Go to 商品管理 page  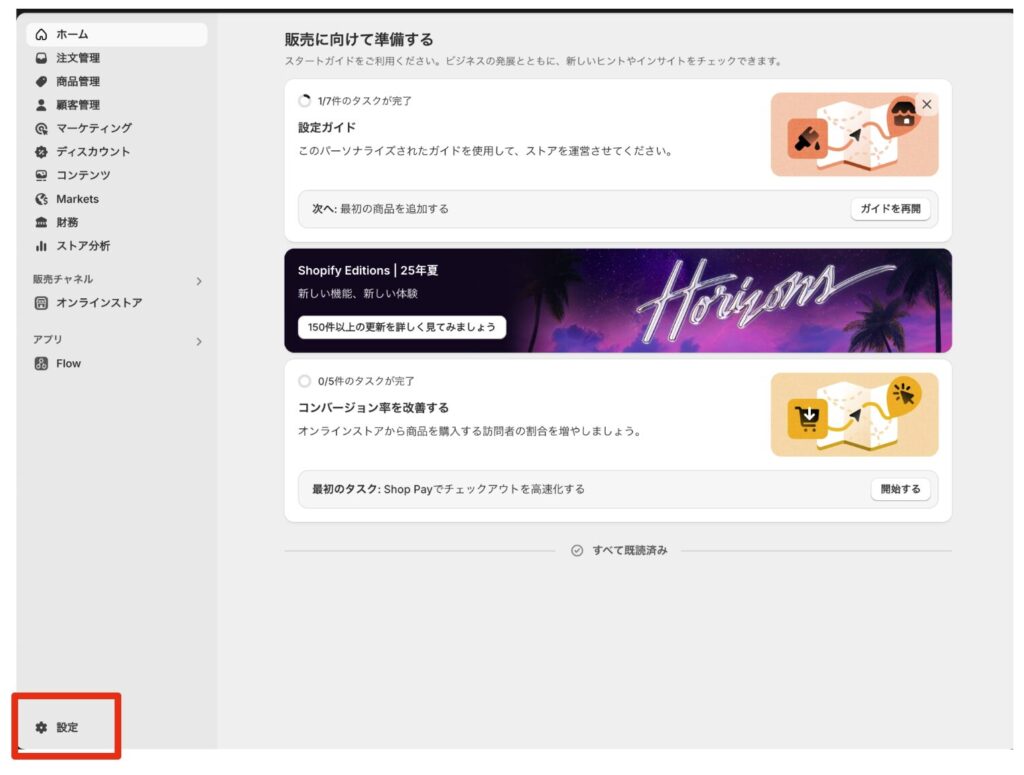point(117,82)
